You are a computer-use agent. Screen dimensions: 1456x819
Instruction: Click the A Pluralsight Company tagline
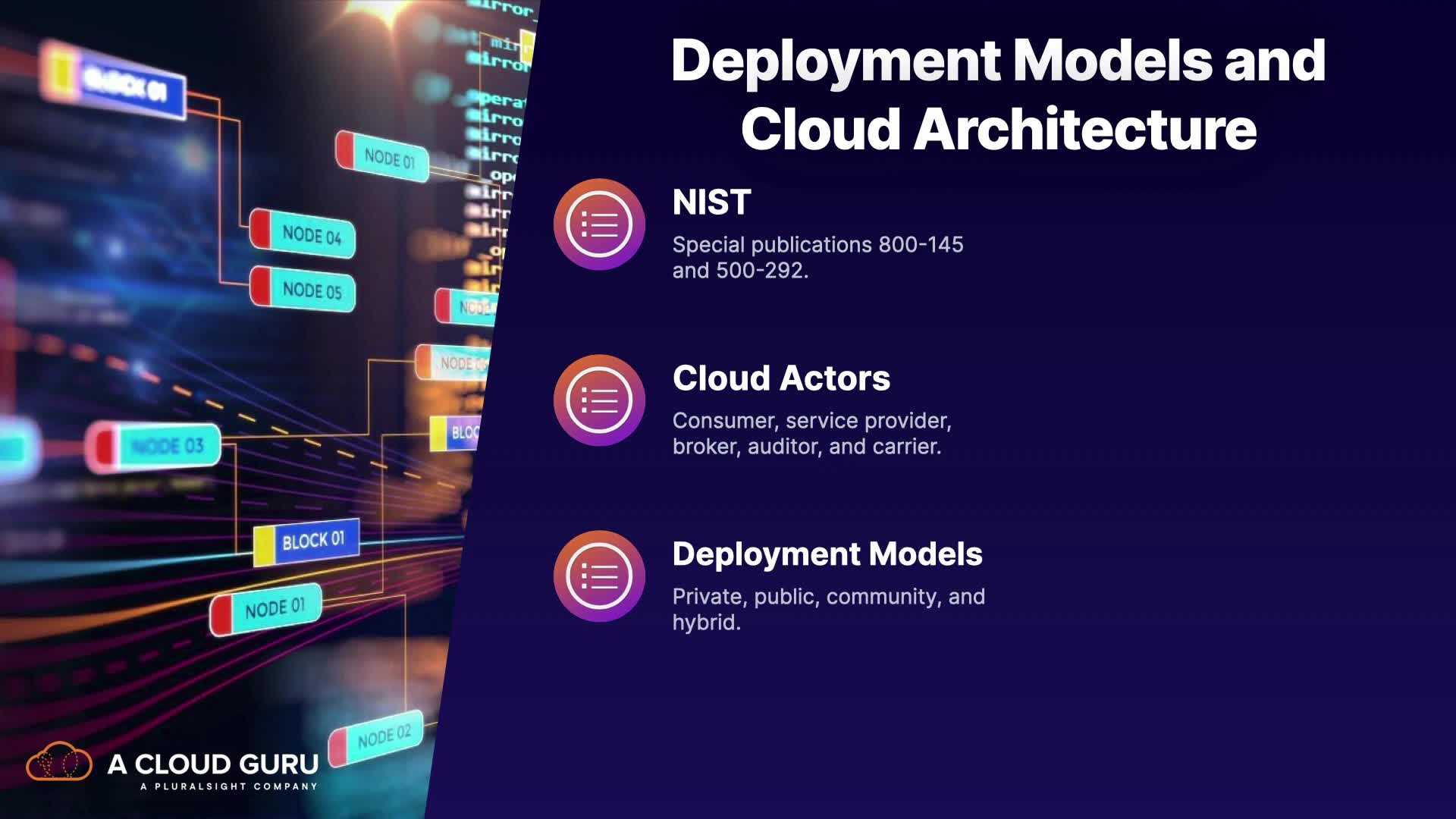pos(228,786)
